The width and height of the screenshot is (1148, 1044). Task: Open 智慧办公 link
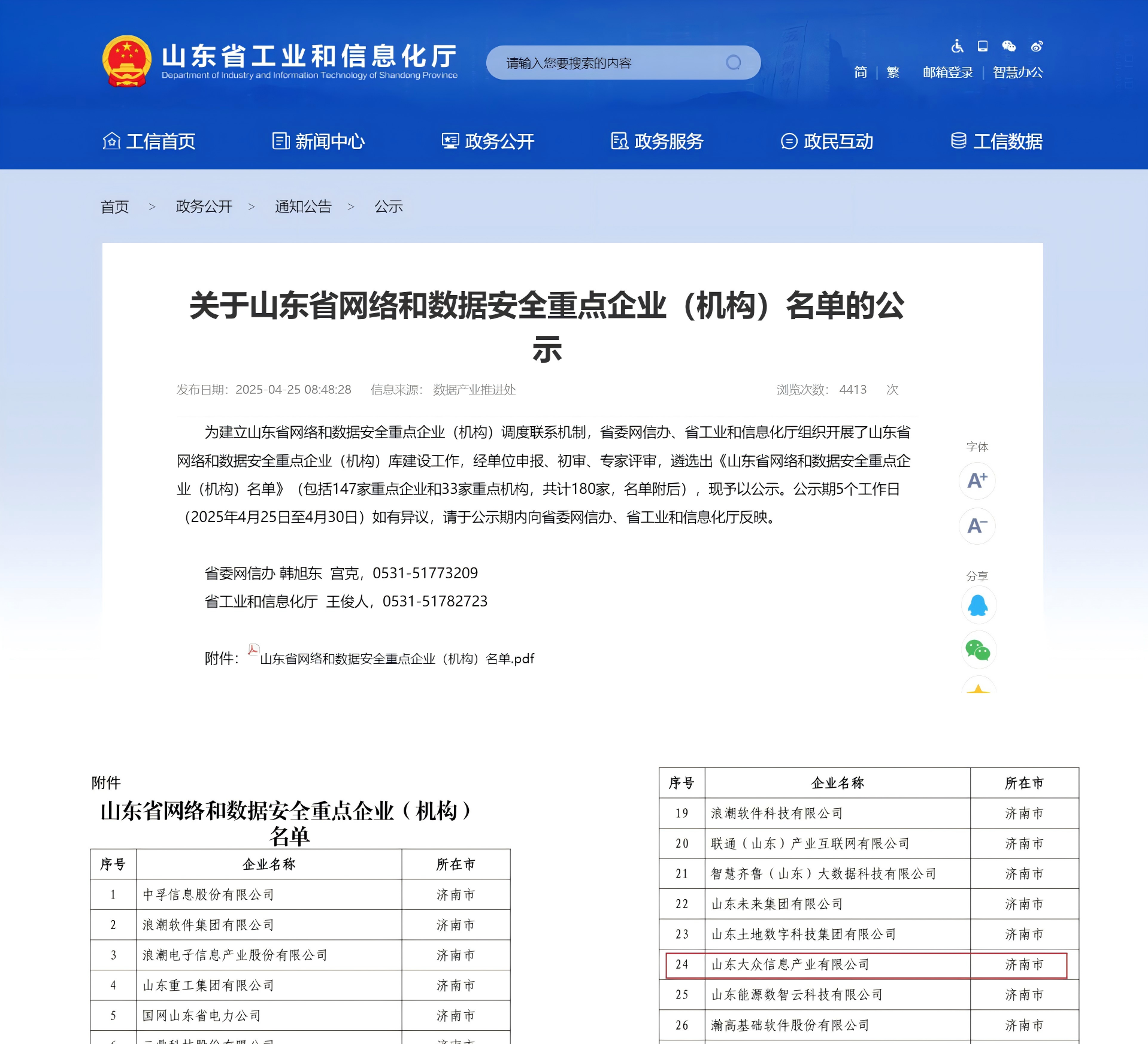[1017, 72]
